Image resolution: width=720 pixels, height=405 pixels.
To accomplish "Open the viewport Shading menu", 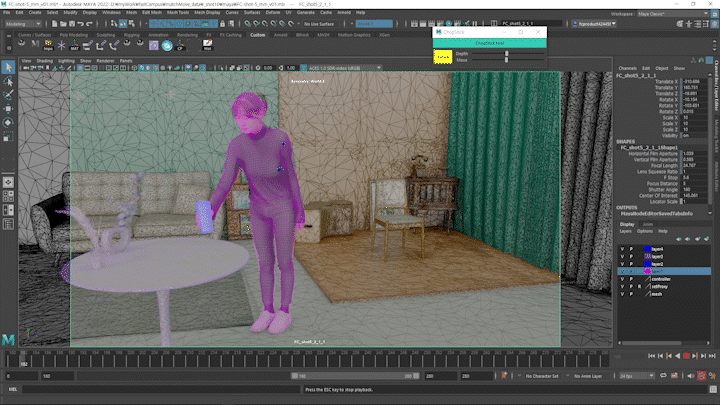I will (45, 61).
